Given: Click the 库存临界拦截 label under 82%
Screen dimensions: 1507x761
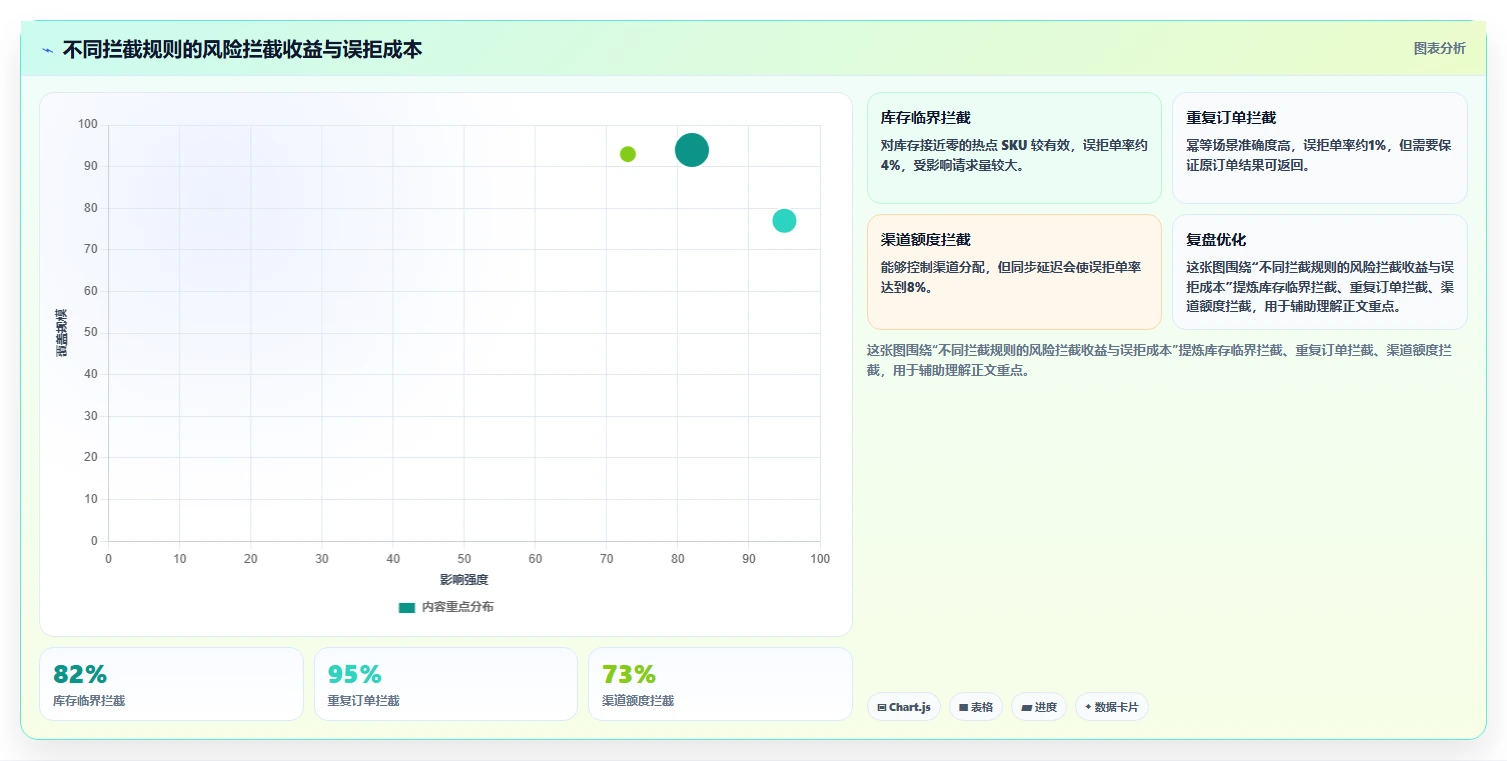Looking at the screenshot, I should (89, 701).
